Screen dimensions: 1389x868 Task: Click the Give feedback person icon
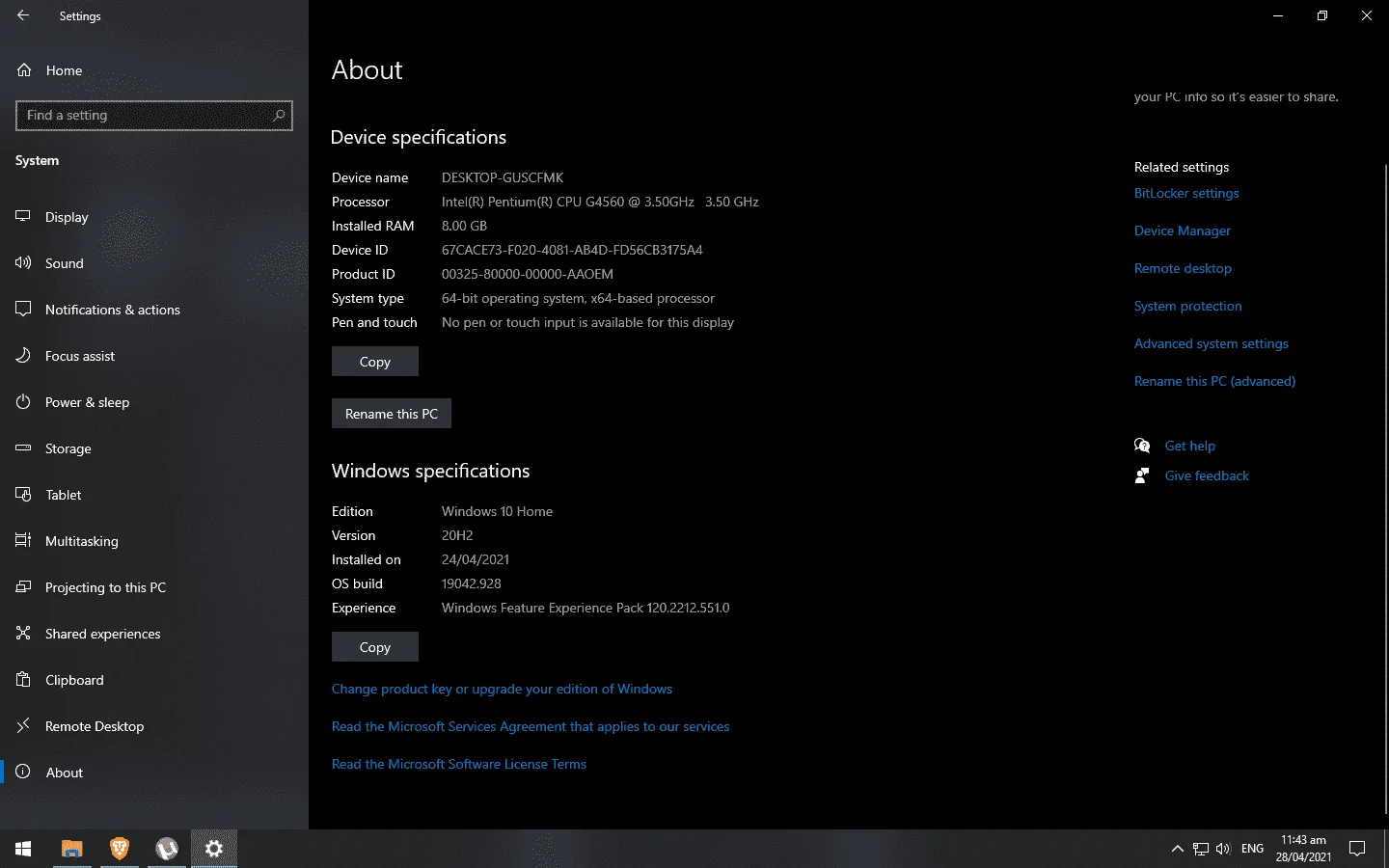click(1142, 475)
